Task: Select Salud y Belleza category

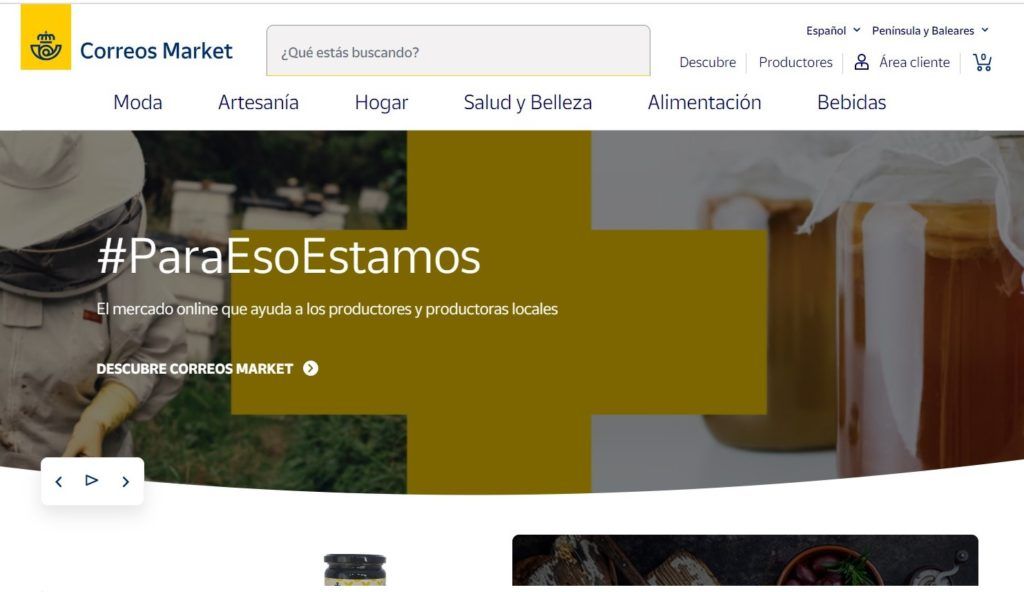Action: (528, 103)
